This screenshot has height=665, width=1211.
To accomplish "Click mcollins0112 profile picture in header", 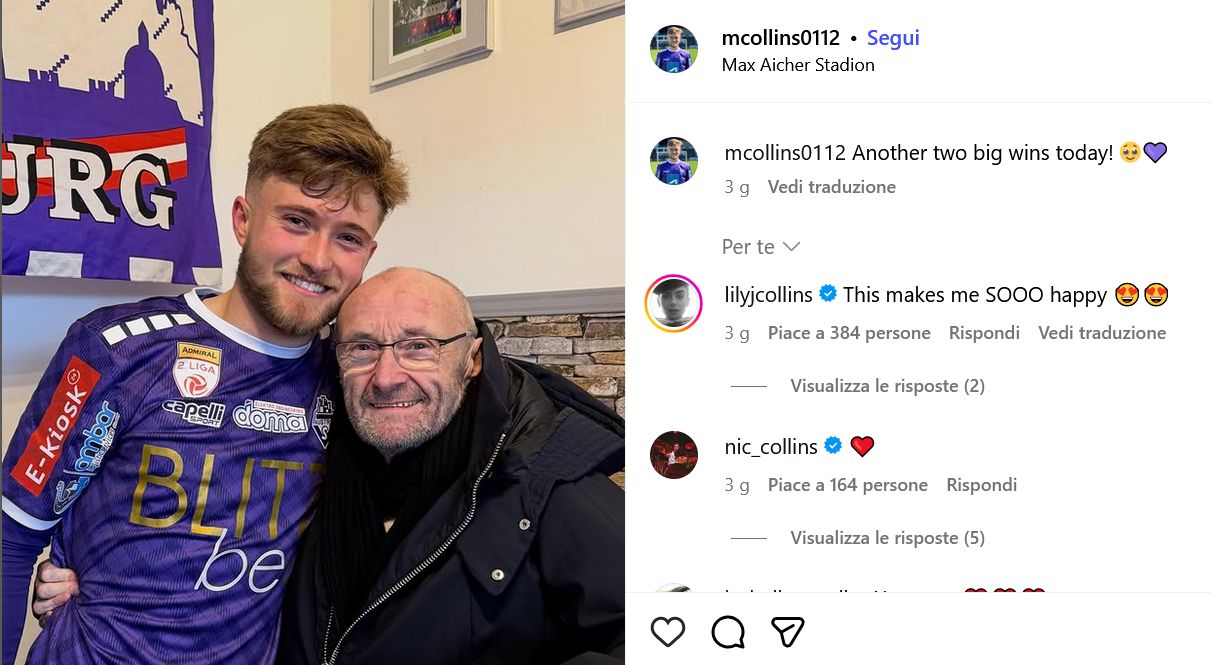I will (x=674, y=49).
